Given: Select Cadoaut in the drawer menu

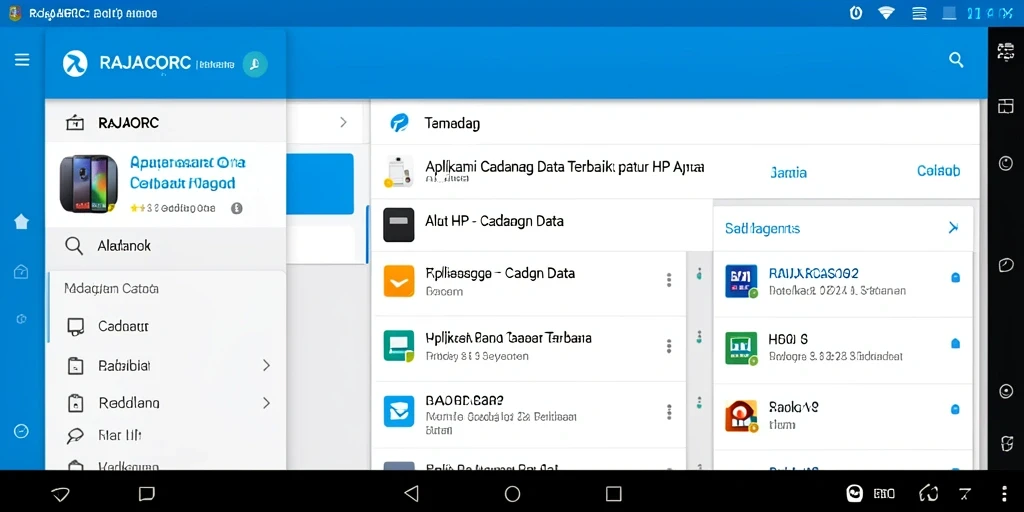Looking at the screenshot, I should tap(166, 327).
